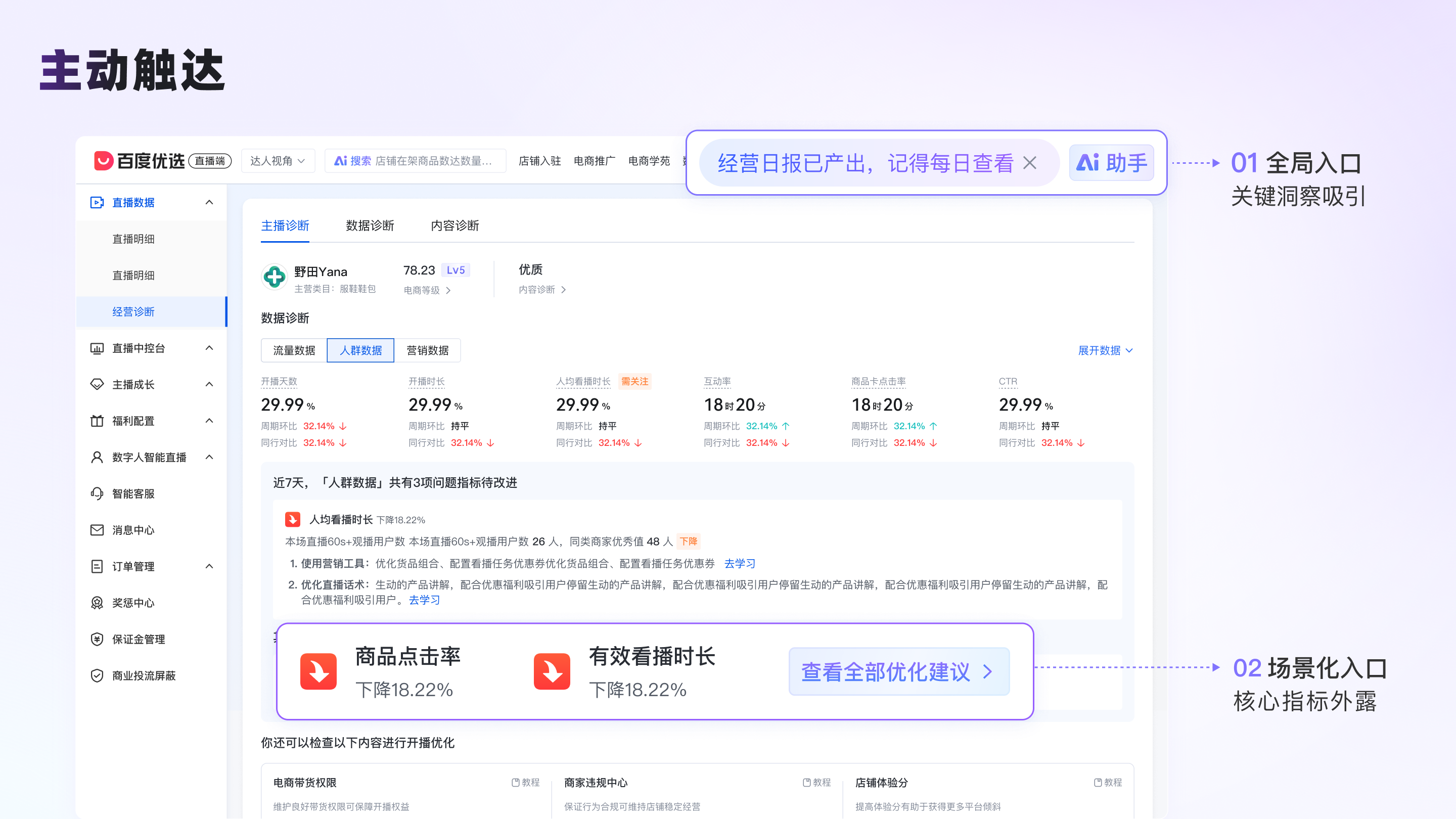Open the 消息中心 envelope icon
1456x819 pixels.
click(x=97, y=530)
